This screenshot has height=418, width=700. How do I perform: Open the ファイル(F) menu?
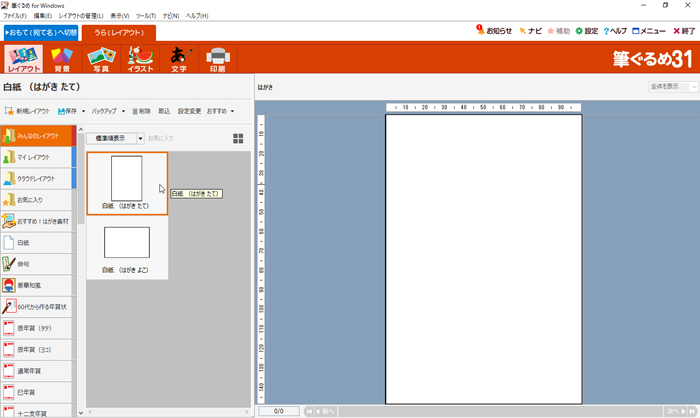[x=14, y=16]
